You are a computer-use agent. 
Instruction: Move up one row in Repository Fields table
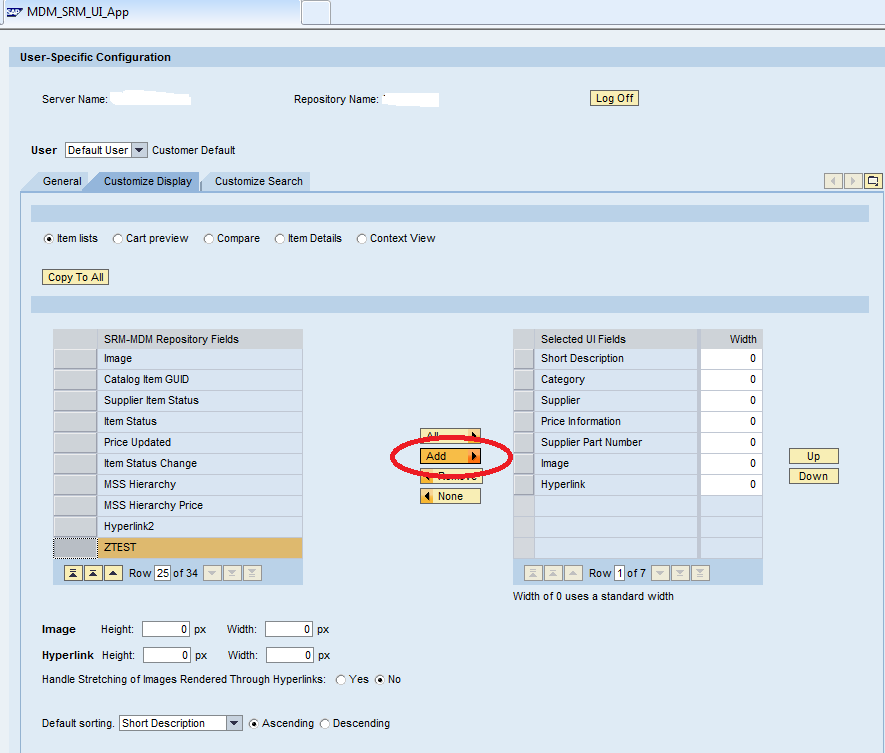[113, 573]
